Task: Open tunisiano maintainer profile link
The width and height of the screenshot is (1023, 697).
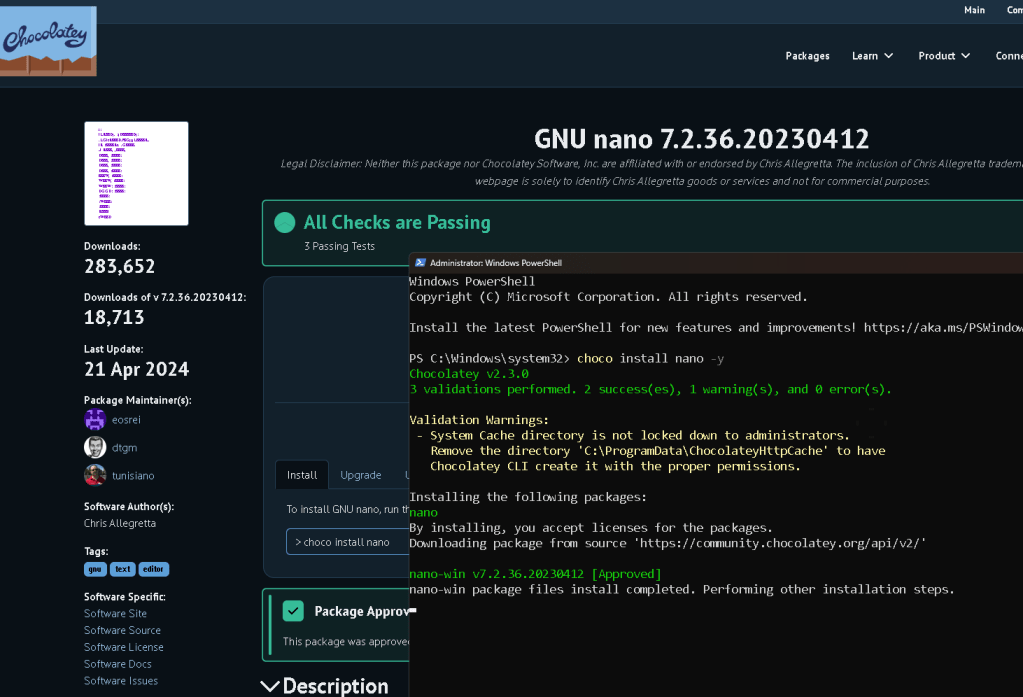Action: tap(133, 476)
